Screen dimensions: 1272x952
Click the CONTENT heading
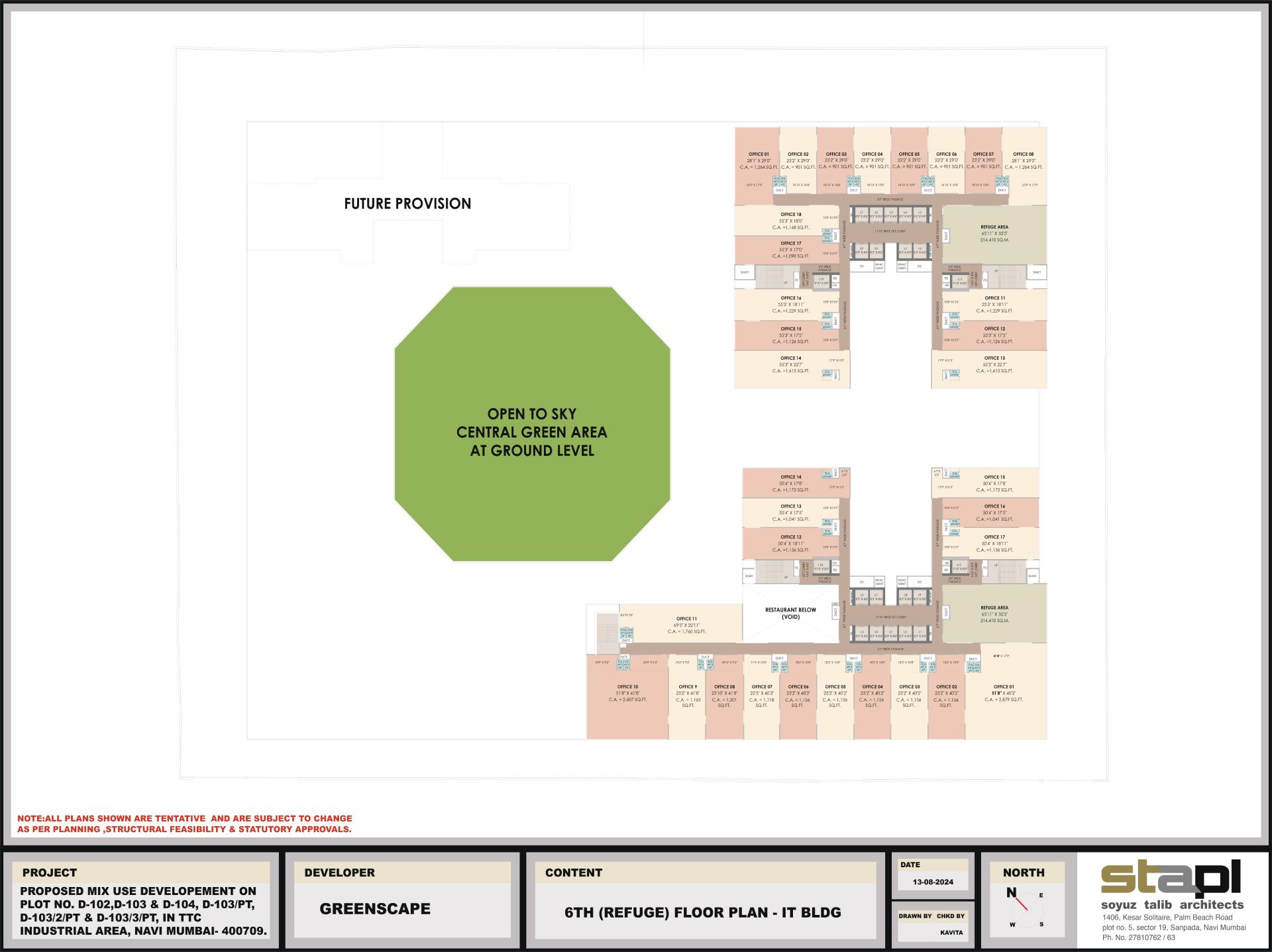pos(574,873)
